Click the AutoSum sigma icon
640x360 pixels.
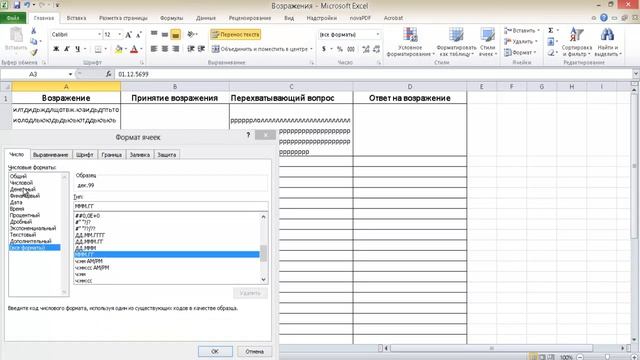(x=551, y=31)
